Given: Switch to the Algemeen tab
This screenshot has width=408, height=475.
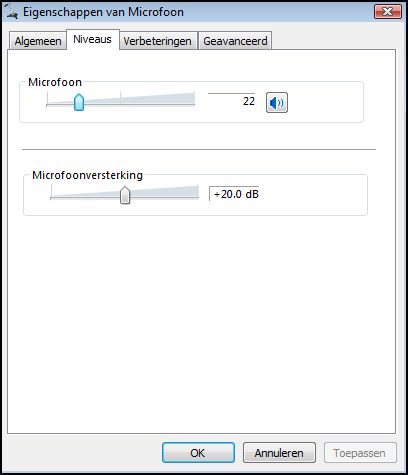Looking at the screenshot, I should [x=38, y=41].
